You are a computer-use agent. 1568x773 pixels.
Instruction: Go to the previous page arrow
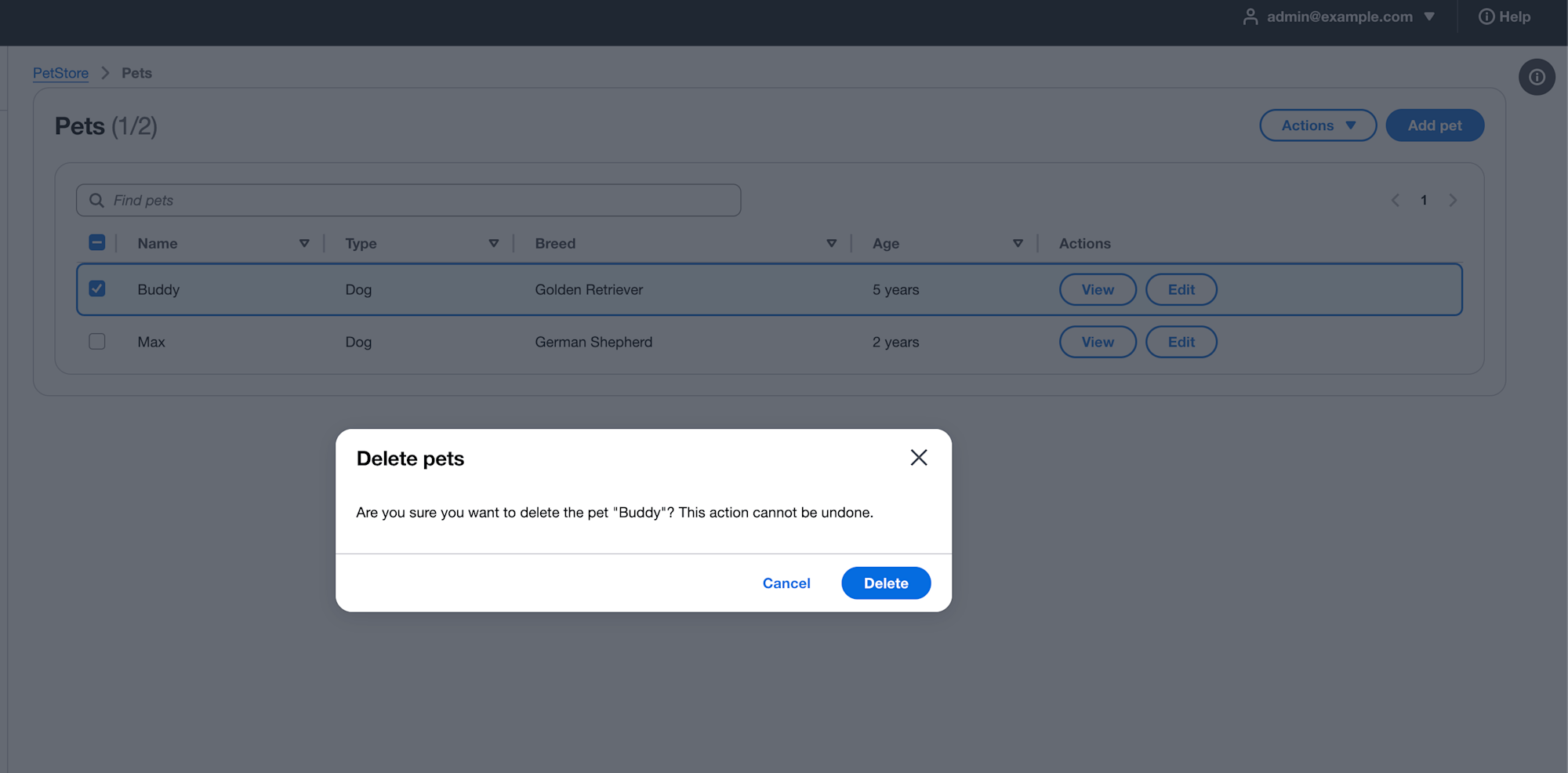pyautogui.click(x=1396, y=201)
